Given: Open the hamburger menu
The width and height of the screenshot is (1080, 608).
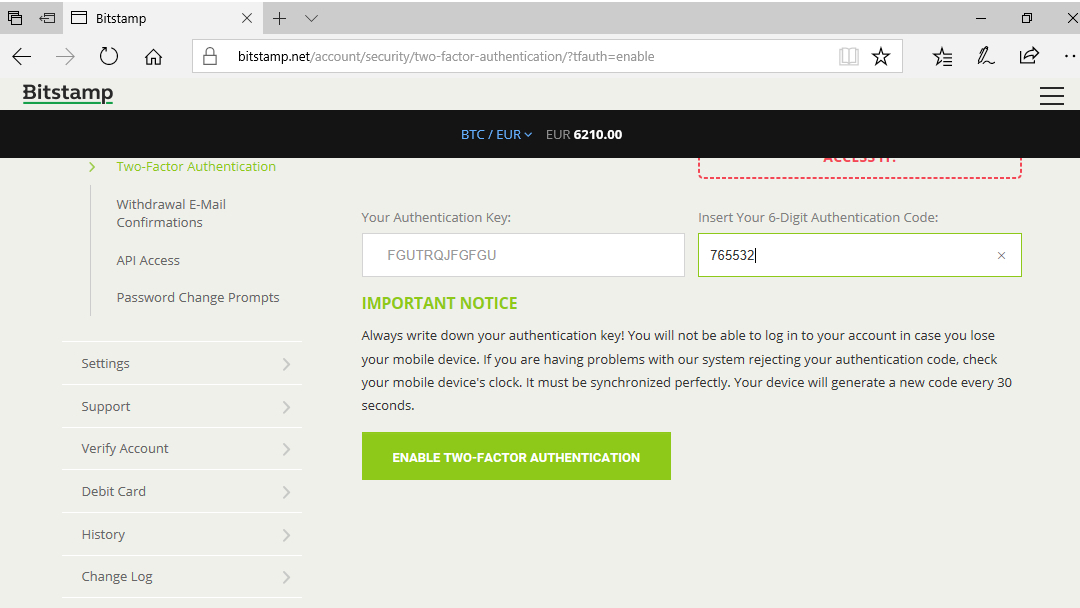Looking at the screenshot, I should click(x=1052, y=96).
